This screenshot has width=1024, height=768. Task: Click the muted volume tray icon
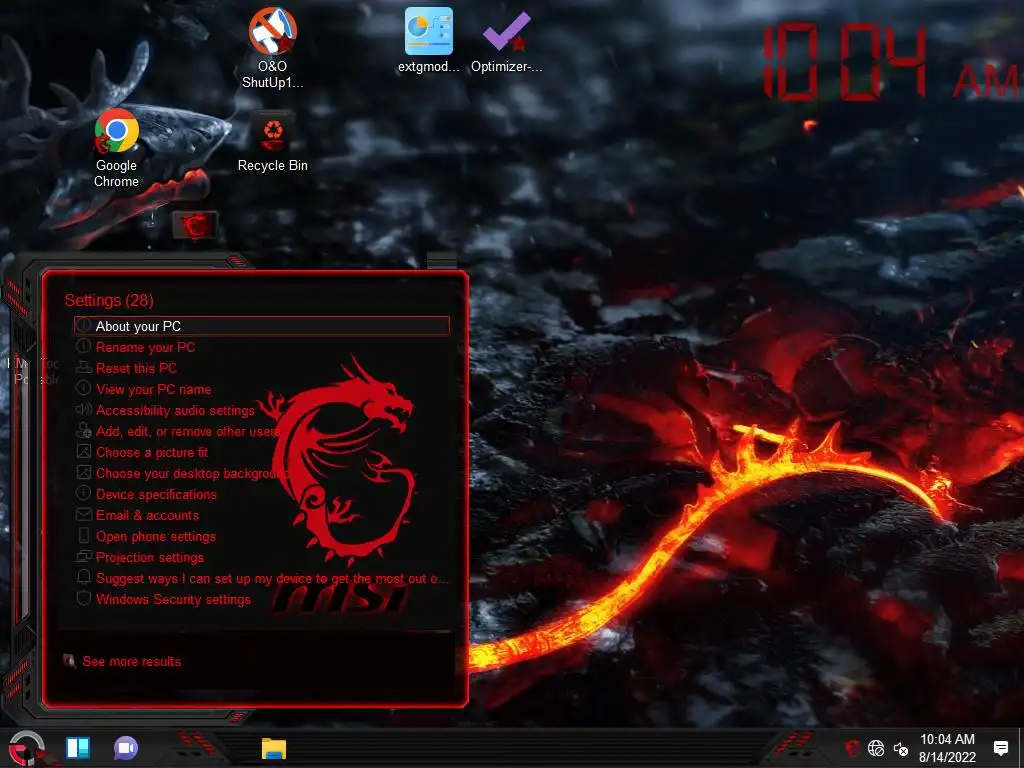(901, 749)
